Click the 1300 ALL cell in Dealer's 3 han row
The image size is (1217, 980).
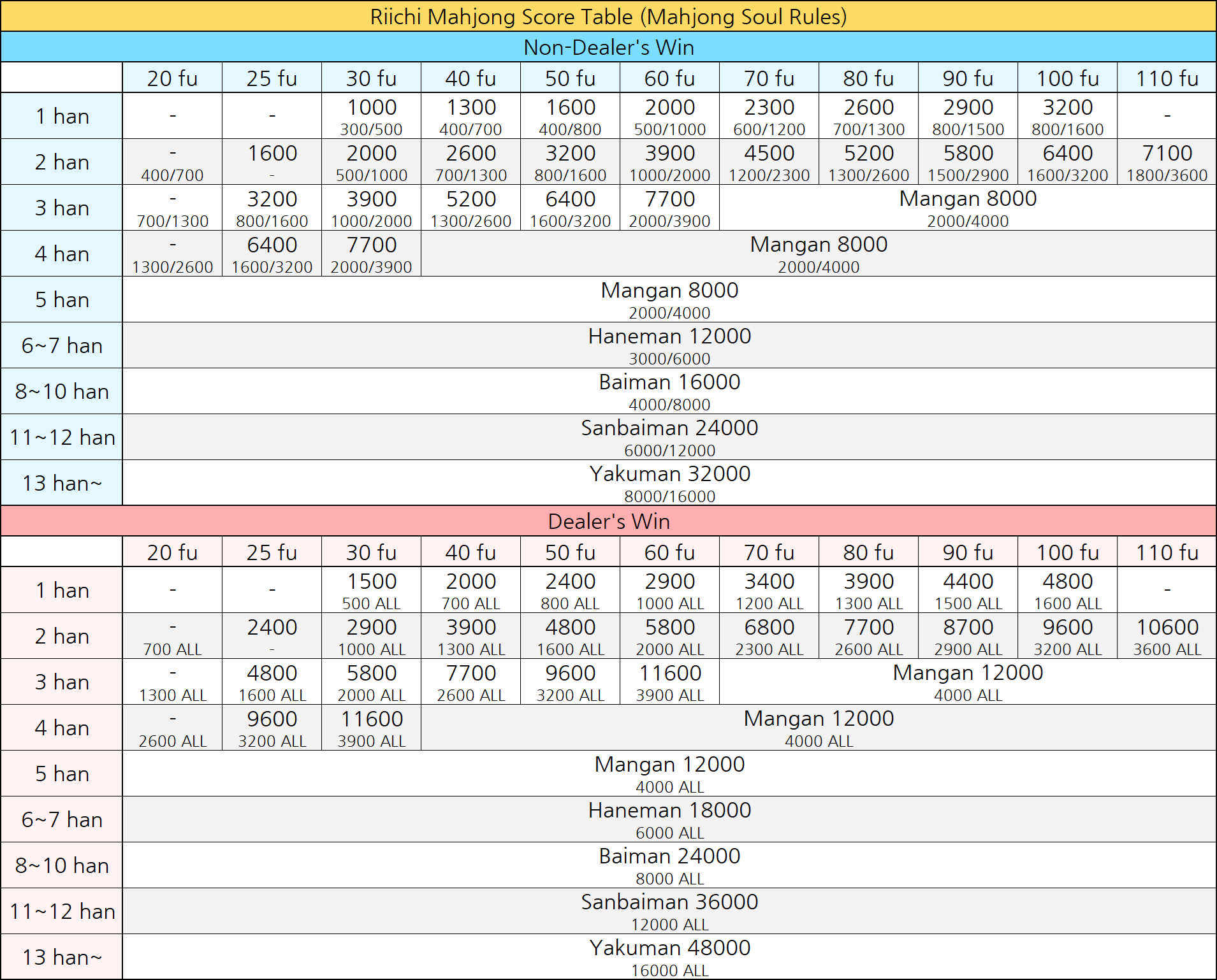click(x=172, y=682)
